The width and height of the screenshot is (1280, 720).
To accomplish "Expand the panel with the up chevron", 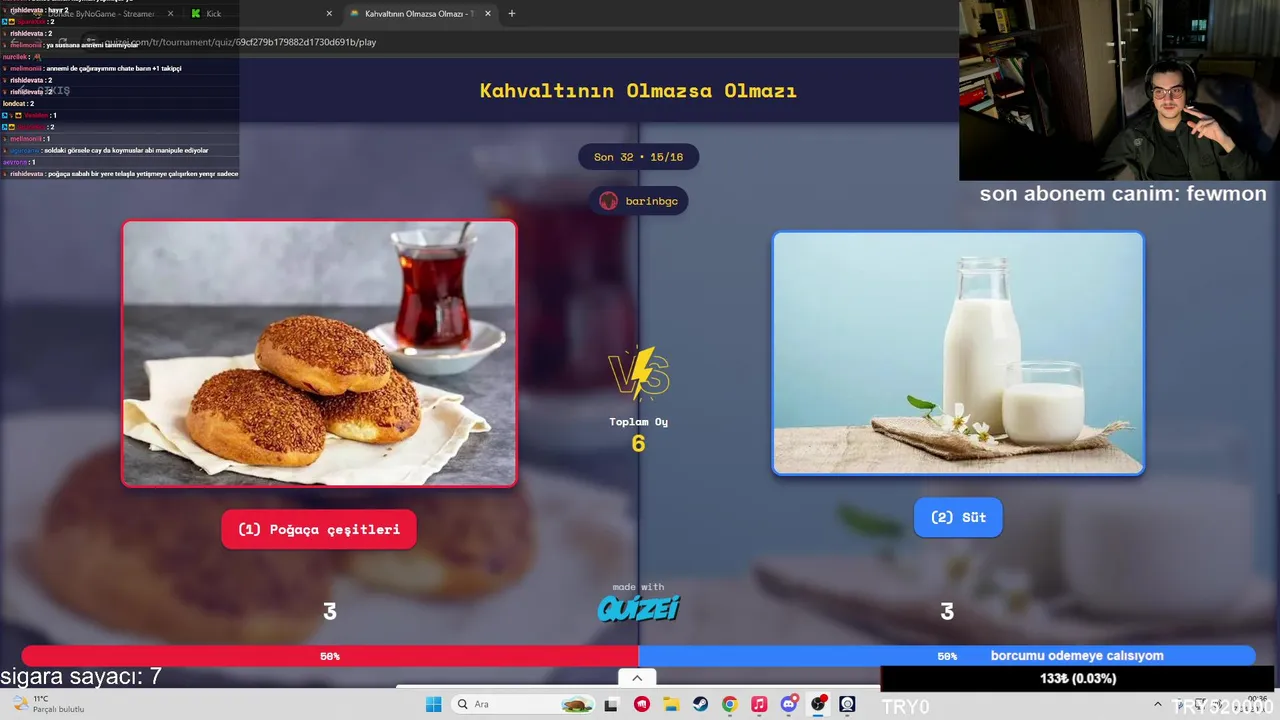I will [x=637, y=678].
